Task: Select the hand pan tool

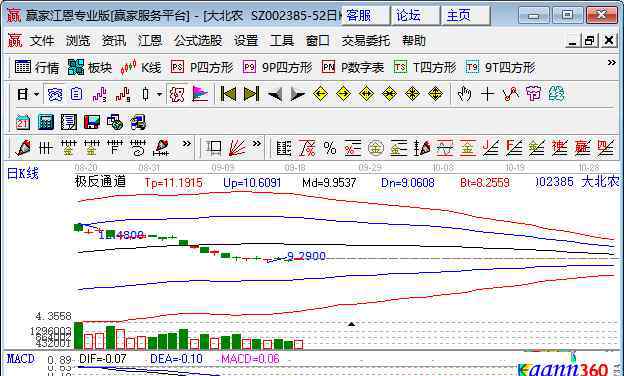Action: pos(464,94)
